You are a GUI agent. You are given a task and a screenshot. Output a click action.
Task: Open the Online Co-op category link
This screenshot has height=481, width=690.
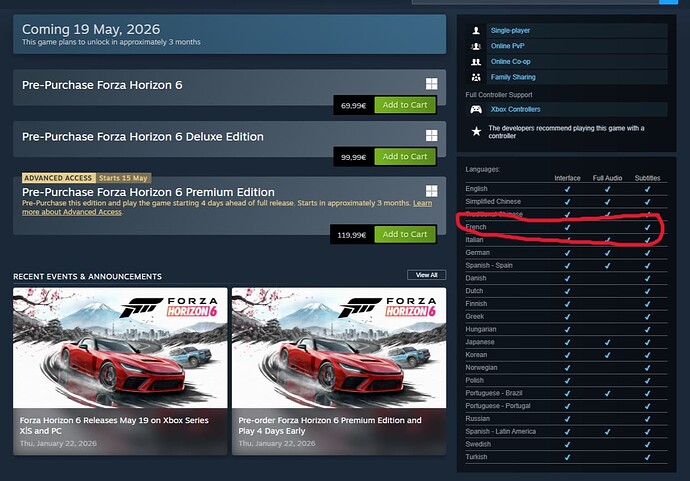[x=510, y=62]
